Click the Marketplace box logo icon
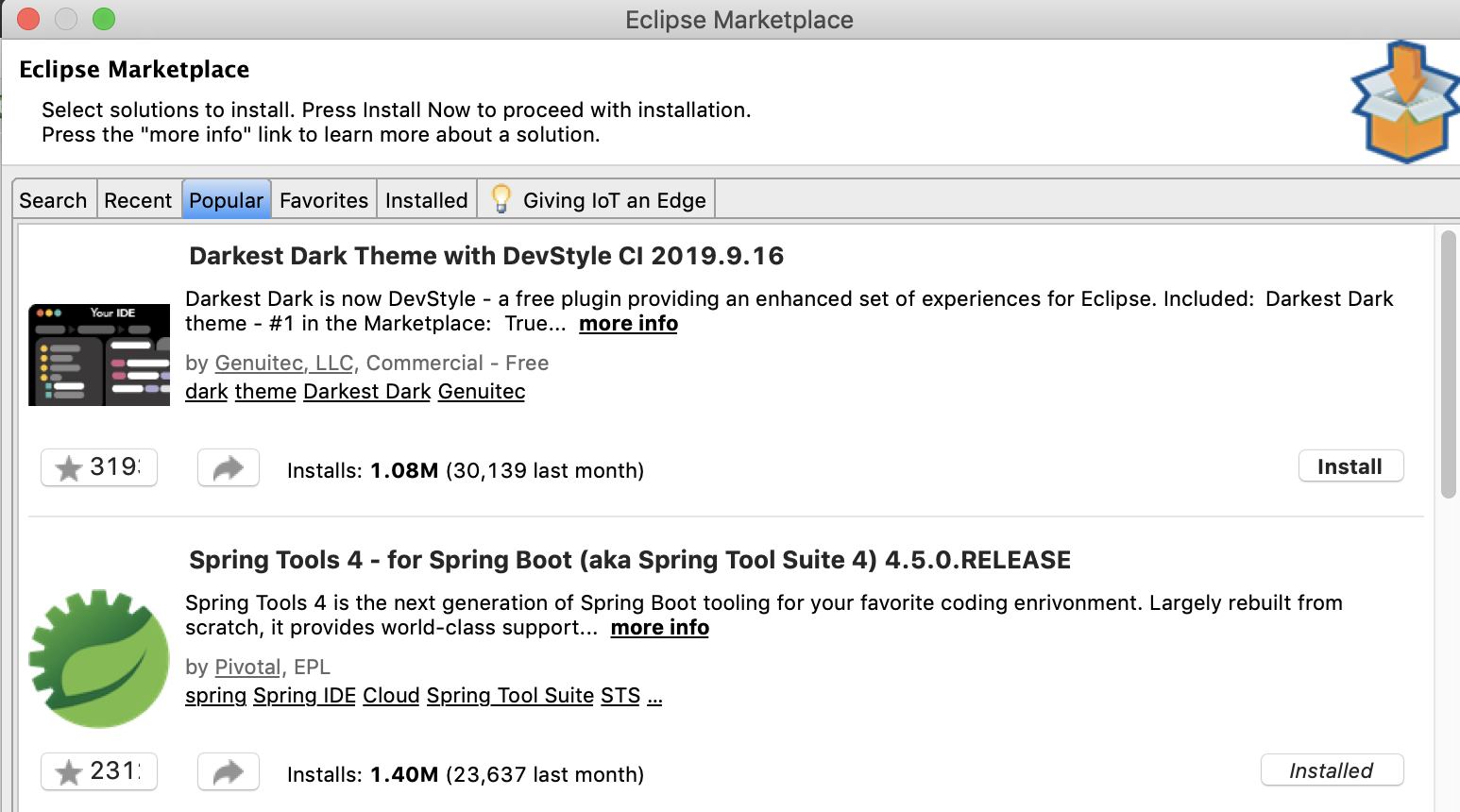 click(x=1405, y=102)
